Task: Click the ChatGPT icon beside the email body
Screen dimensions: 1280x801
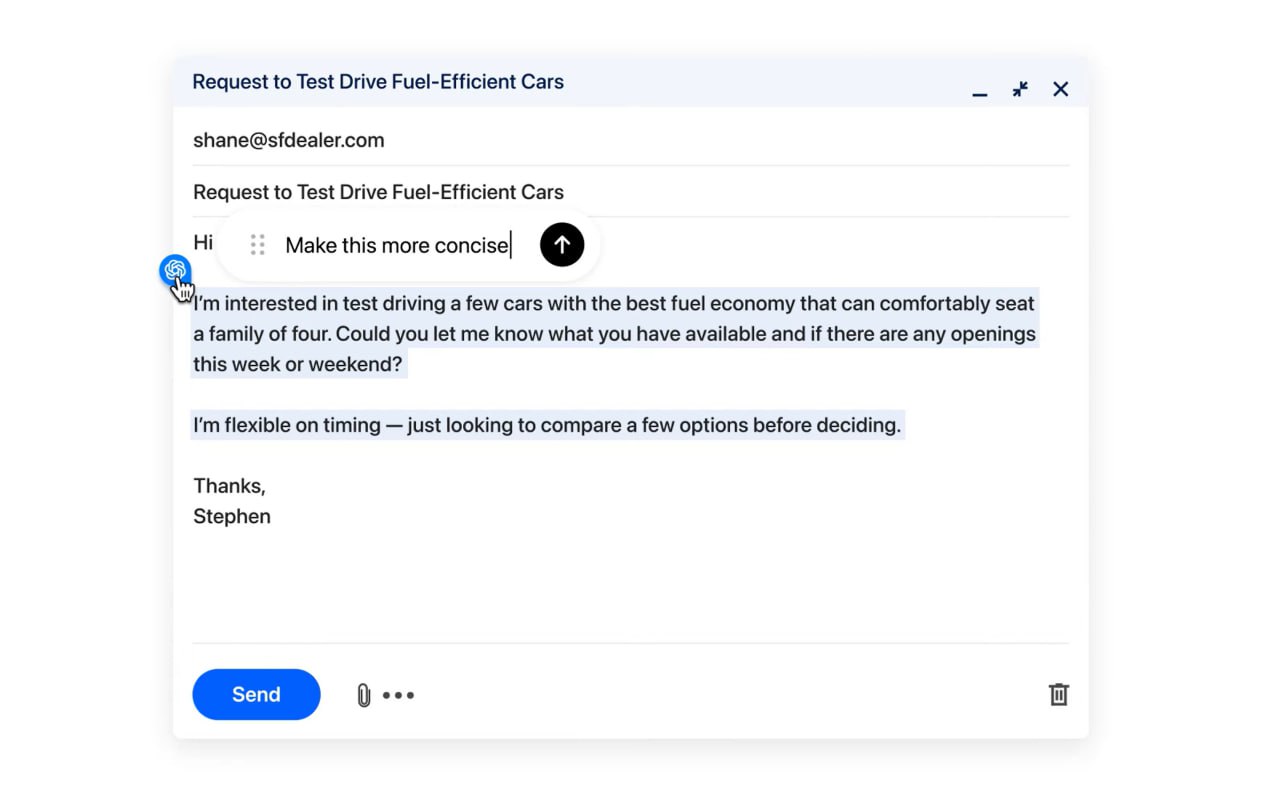Action: (x=175, y=270)
